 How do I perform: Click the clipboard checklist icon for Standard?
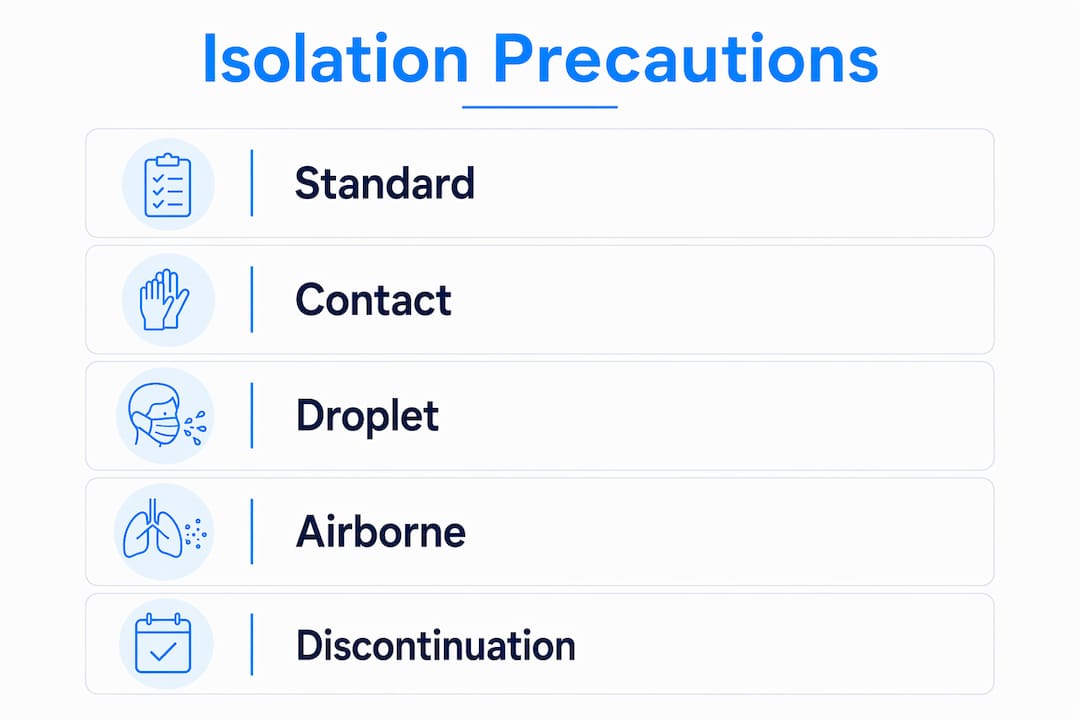click(x=168, y=185)
